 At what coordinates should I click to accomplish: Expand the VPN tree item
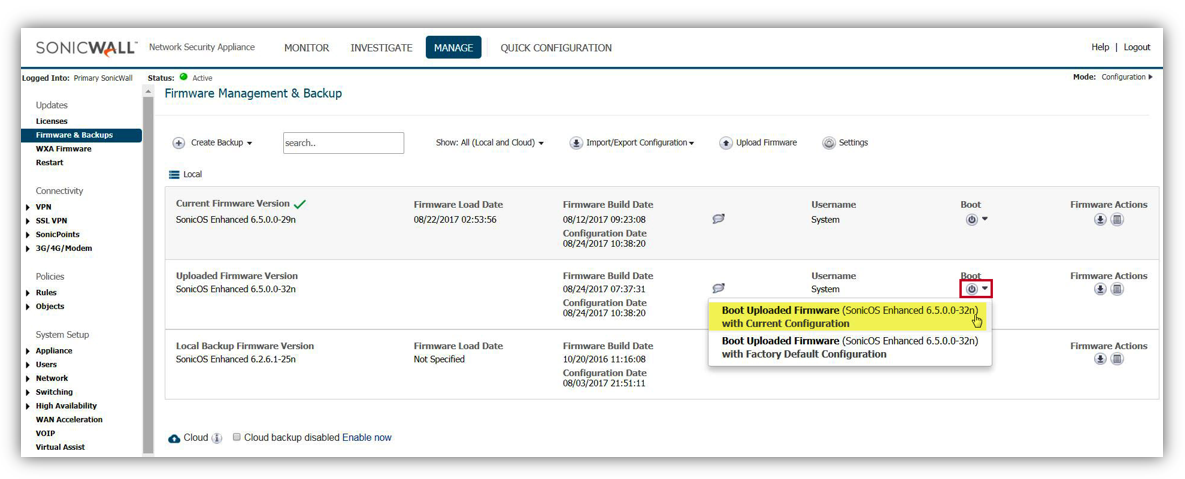point(27,207)
